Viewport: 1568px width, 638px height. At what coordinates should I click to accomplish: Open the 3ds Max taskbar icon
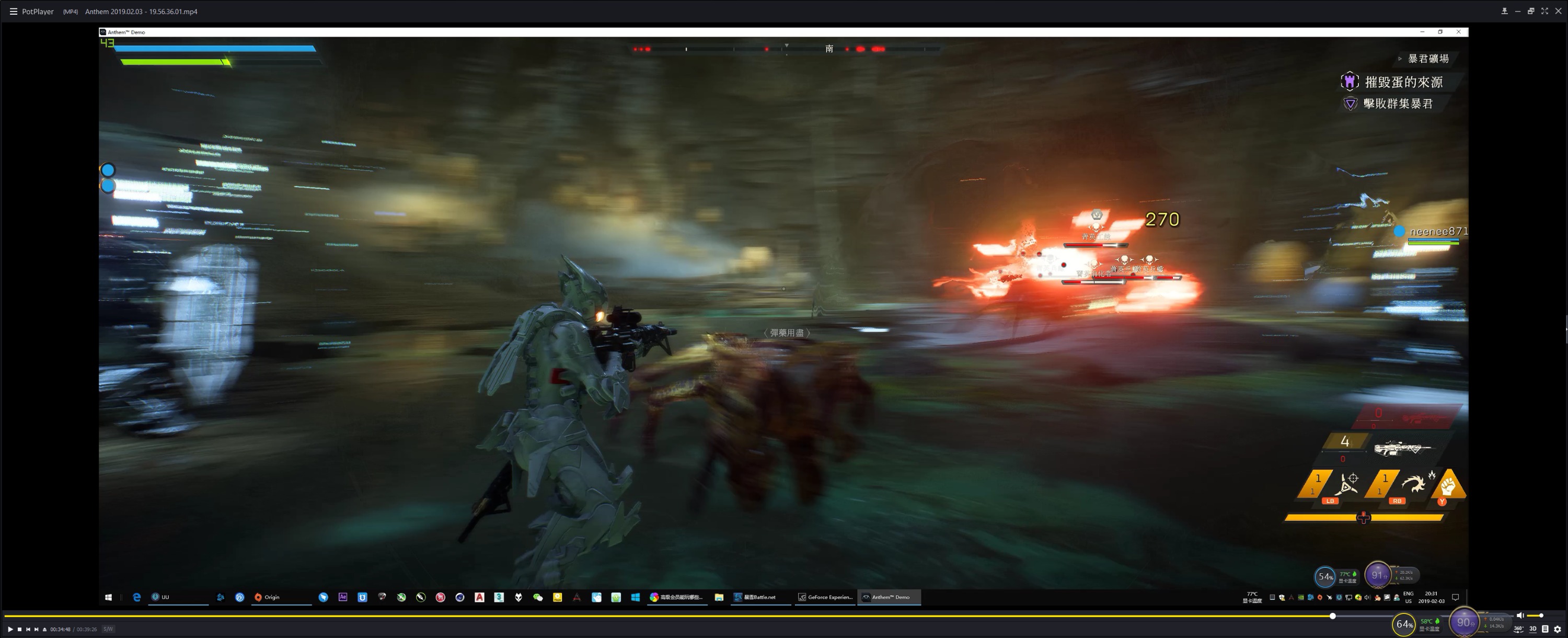(x=499, y=597)
